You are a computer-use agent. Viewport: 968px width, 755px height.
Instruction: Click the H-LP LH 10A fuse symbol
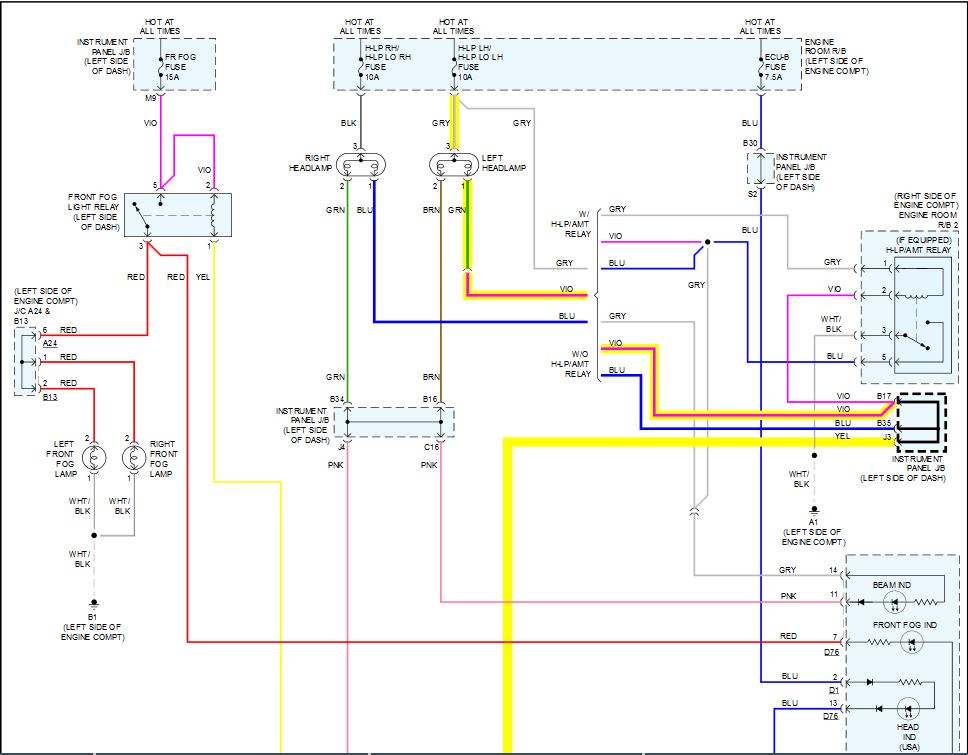tap(454, 66)
